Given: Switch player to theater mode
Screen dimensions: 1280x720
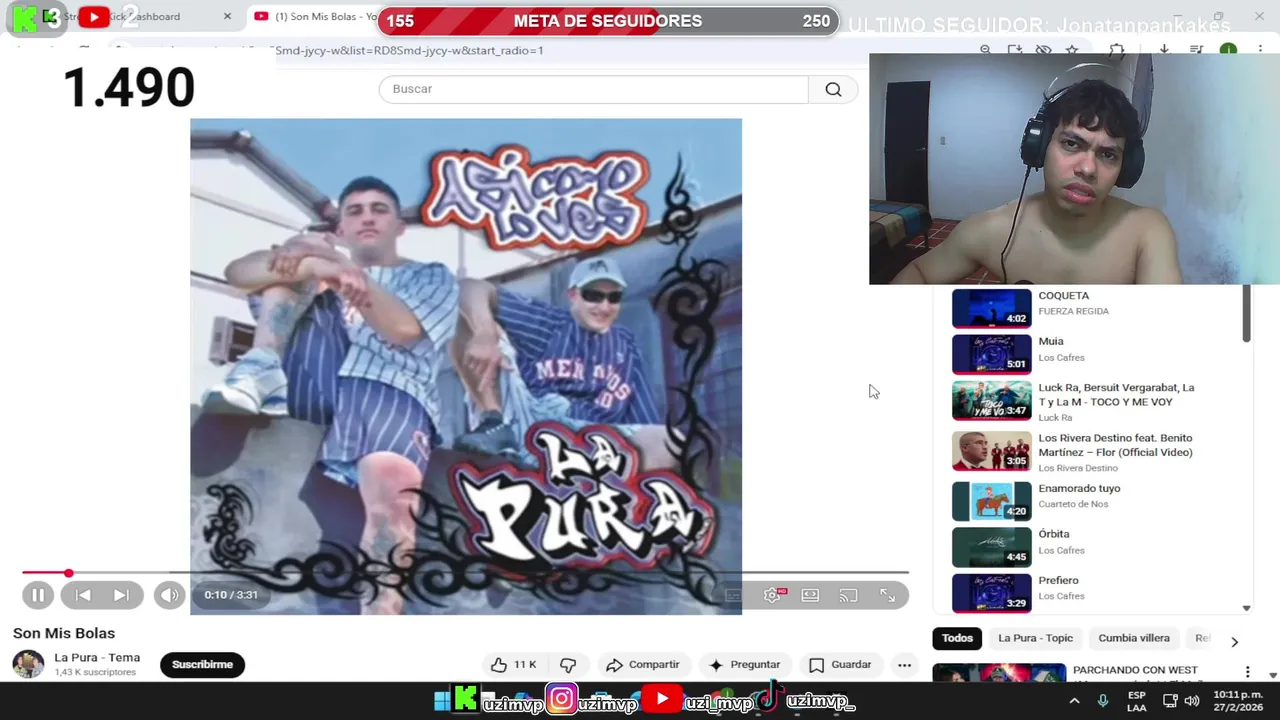Looking at the screenshot, I should click(x=810, y=595).
